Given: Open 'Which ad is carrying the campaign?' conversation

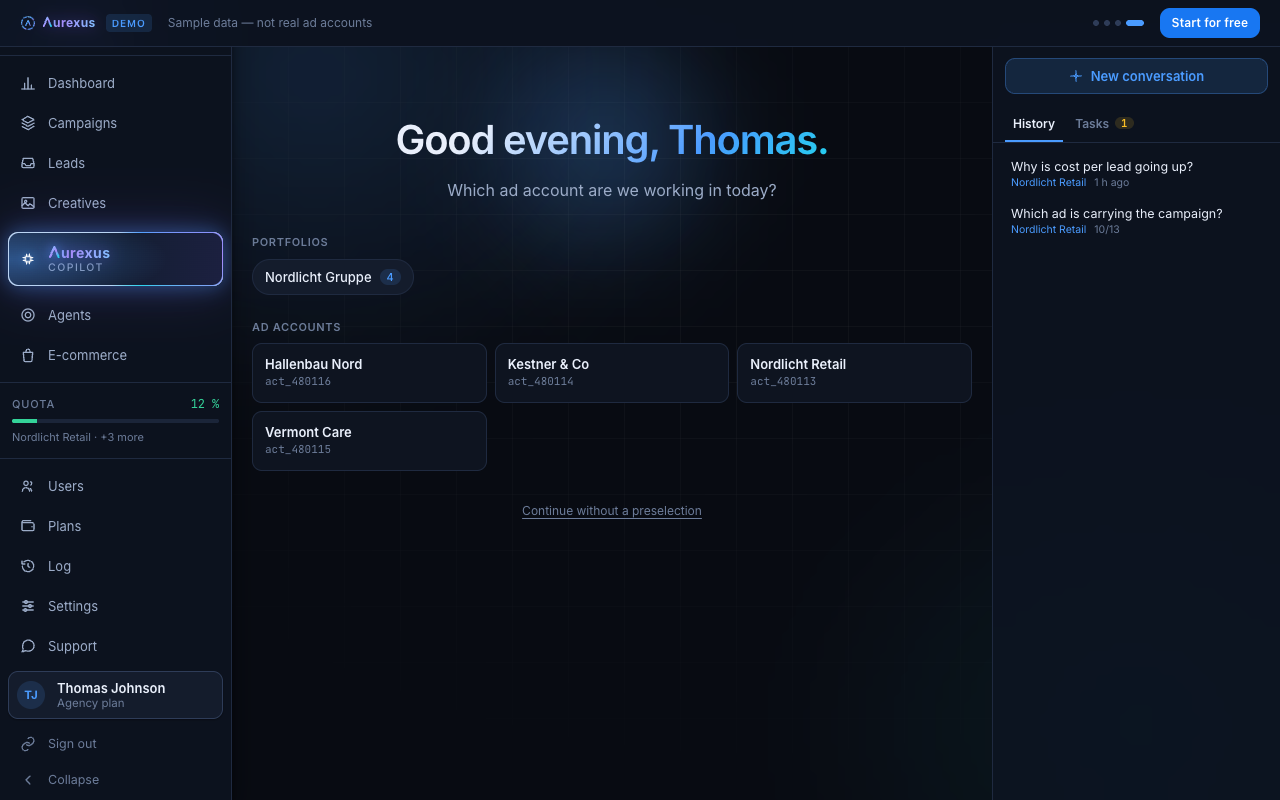Looking at the screenshot, I should pyautogui.click(x=1136, y=221).
